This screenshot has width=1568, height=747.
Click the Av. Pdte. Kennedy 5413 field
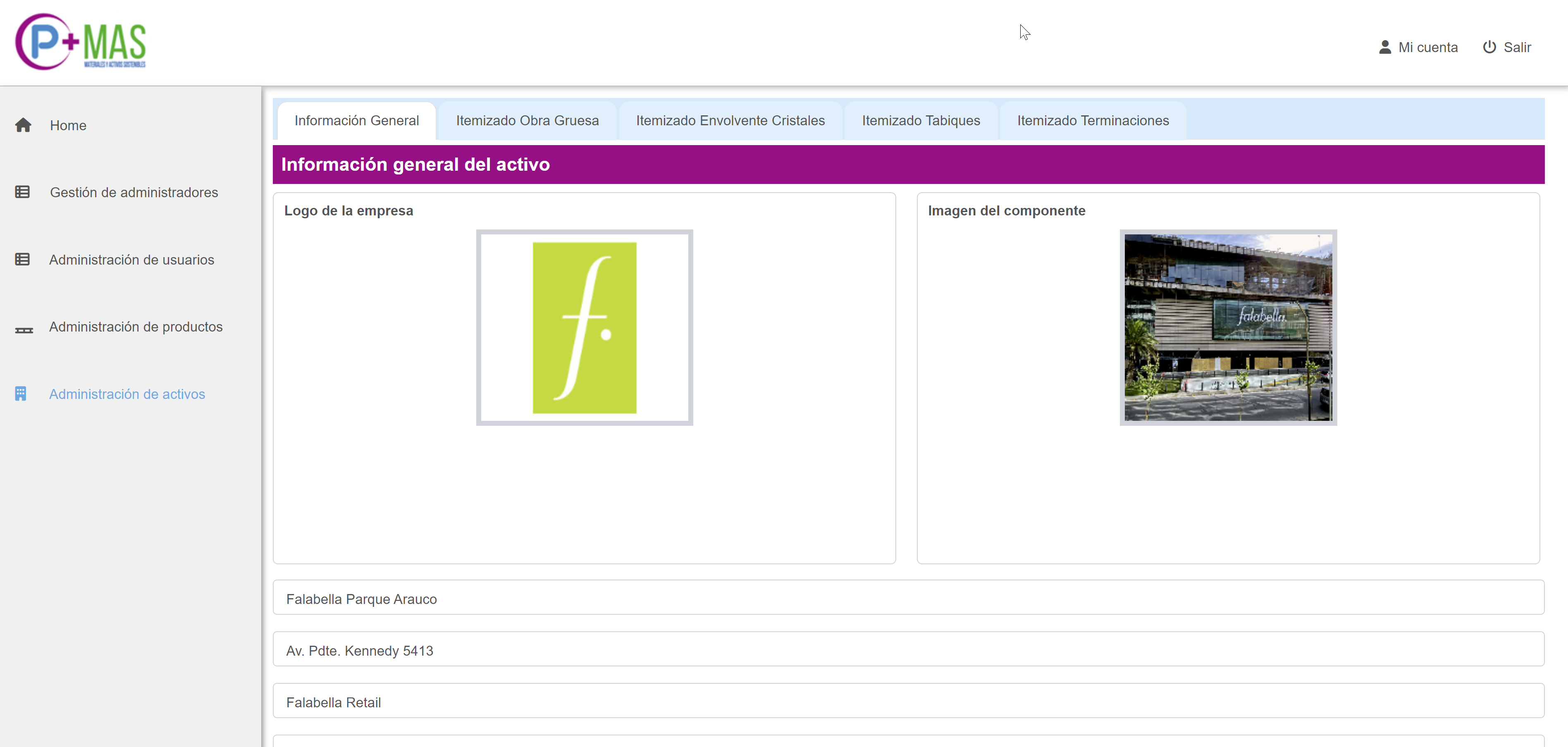907,650
